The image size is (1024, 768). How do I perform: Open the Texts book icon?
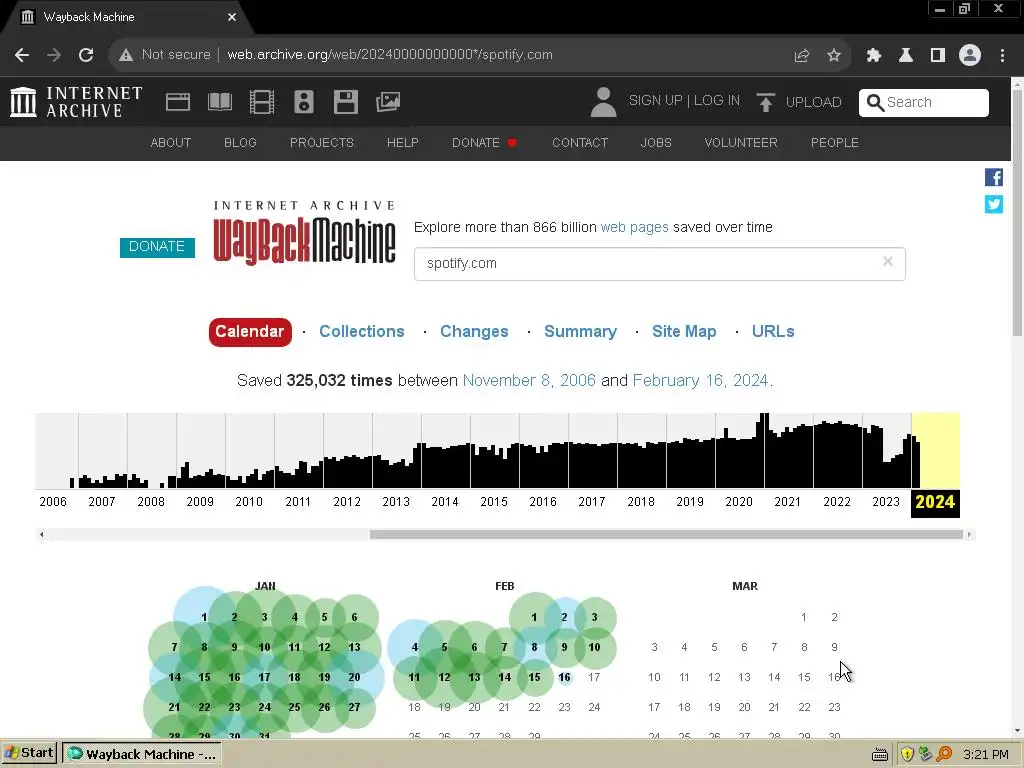click(219, 102)
